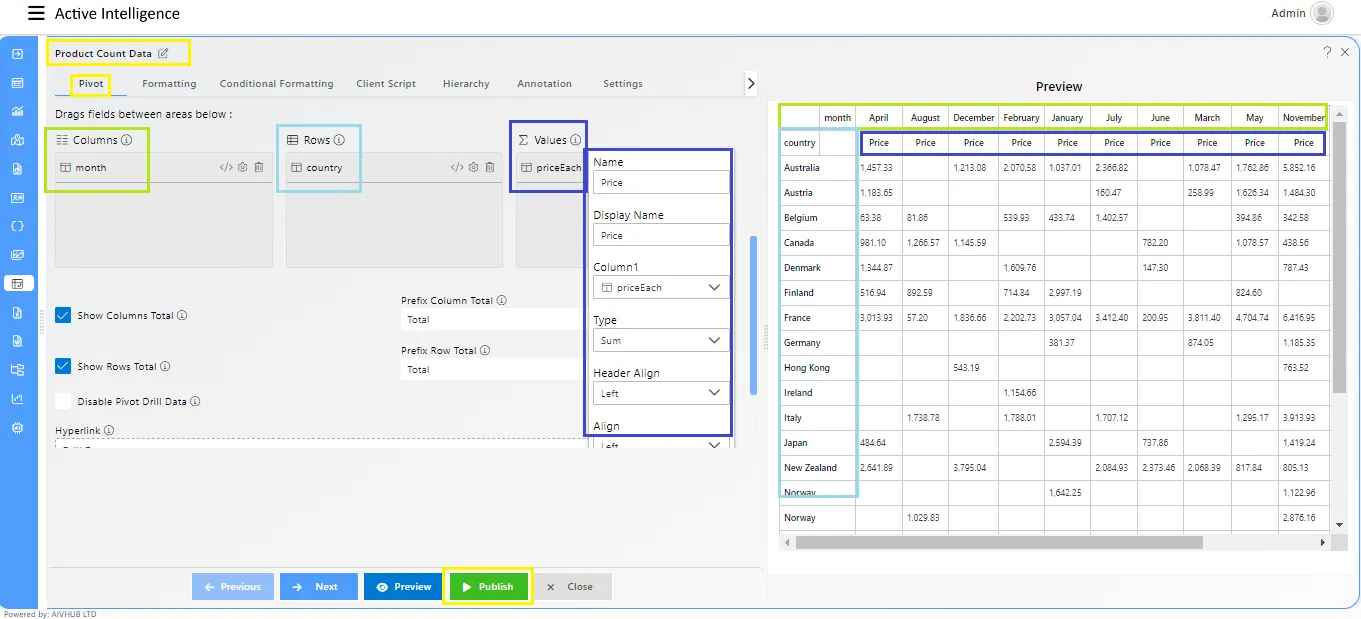Screen dimensions: 1361x619
Task: Switch to the Formatting tab
Action: 169,84
